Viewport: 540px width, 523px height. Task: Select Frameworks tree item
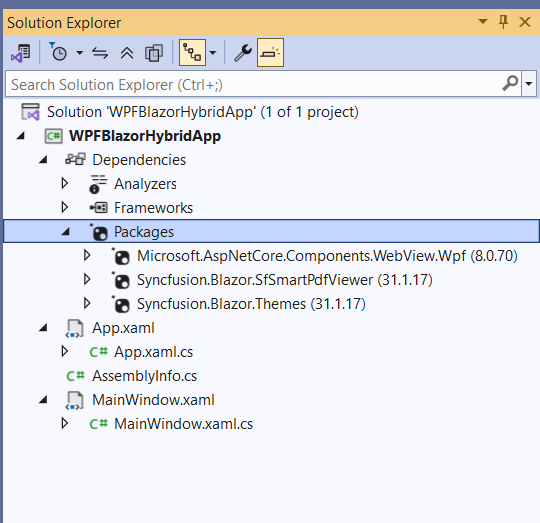point(154,208)
